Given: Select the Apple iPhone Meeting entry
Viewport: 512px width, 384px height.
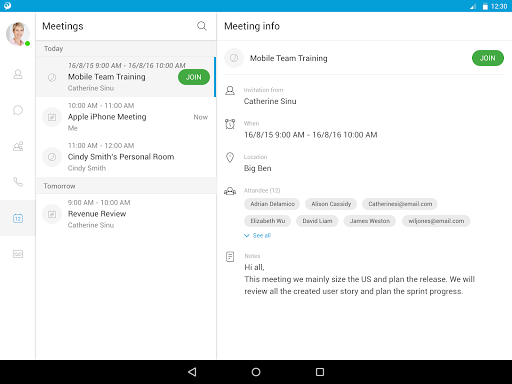Looking at the screenshot, I should pos(126,117).
